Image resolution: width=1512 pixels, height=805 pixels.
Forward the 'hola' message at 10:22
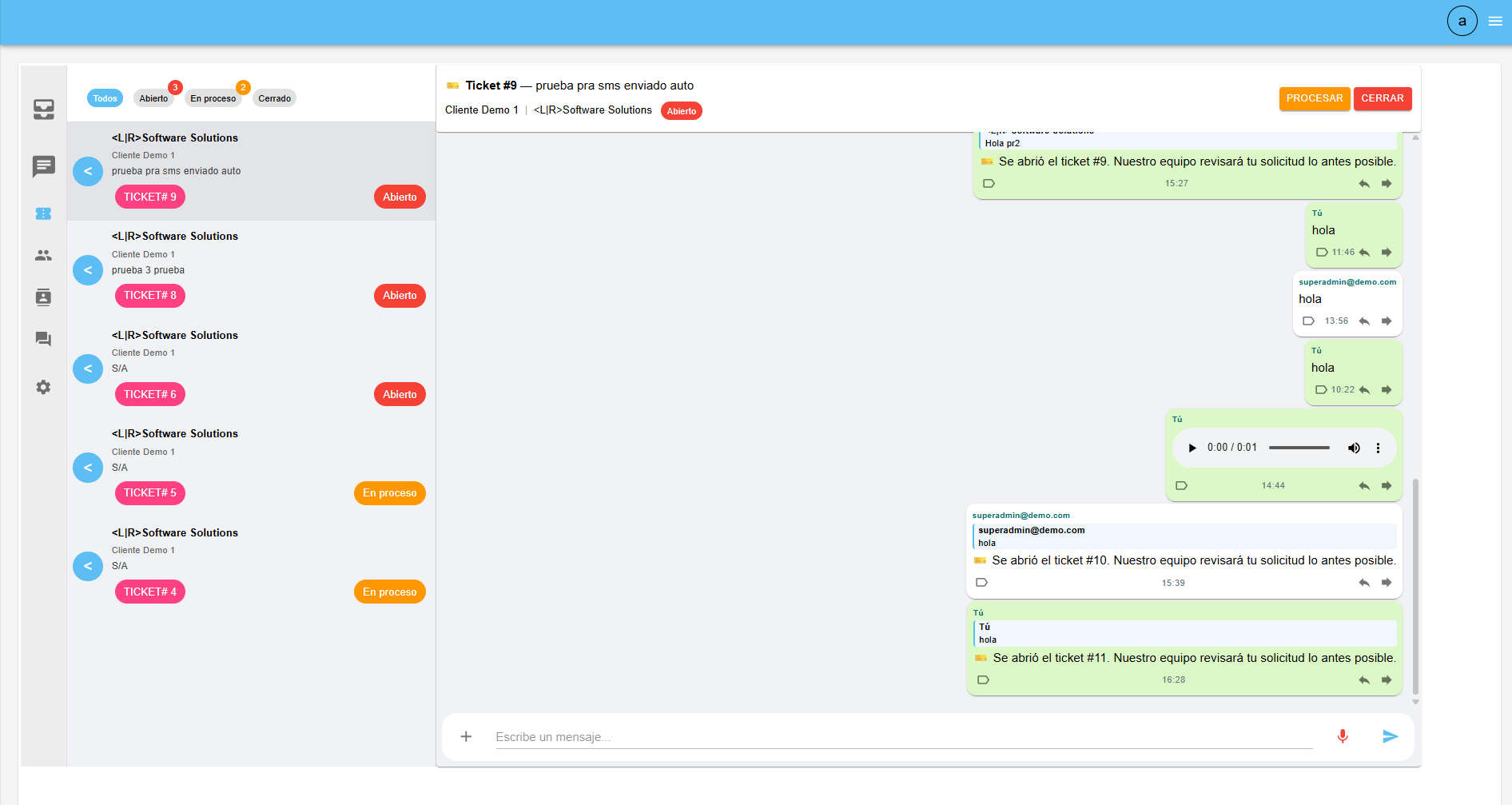point(1387,390)
